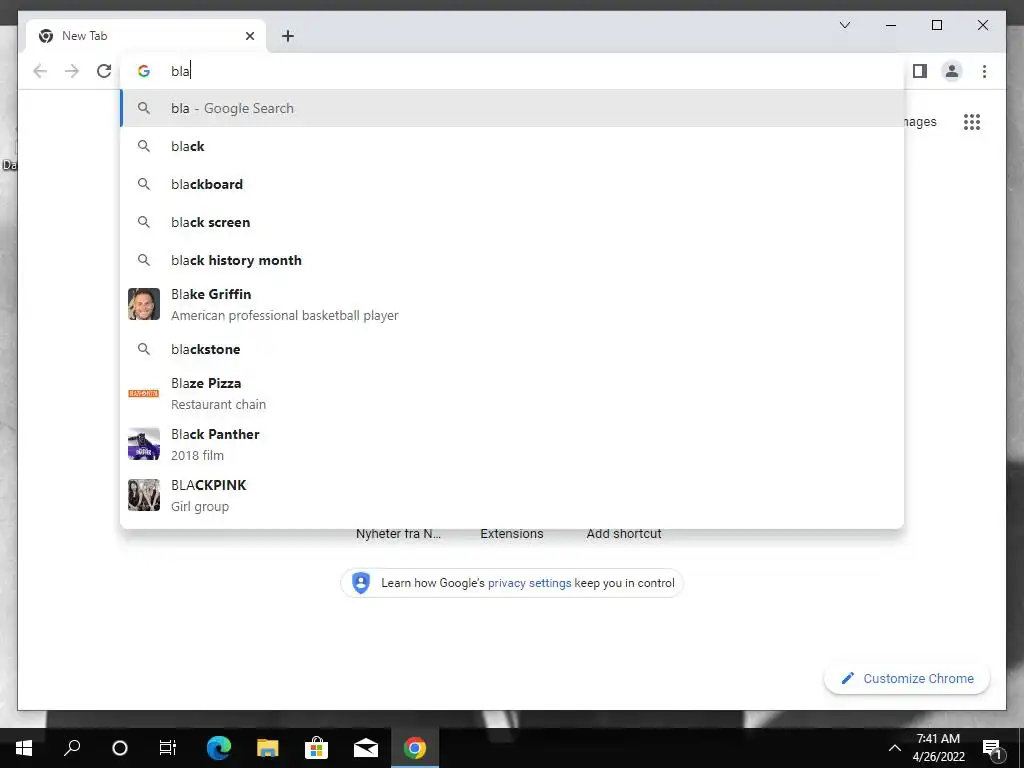Open the privacy settings link
1024x768 pixels.
pyautogui.click(x=530, y=583)
